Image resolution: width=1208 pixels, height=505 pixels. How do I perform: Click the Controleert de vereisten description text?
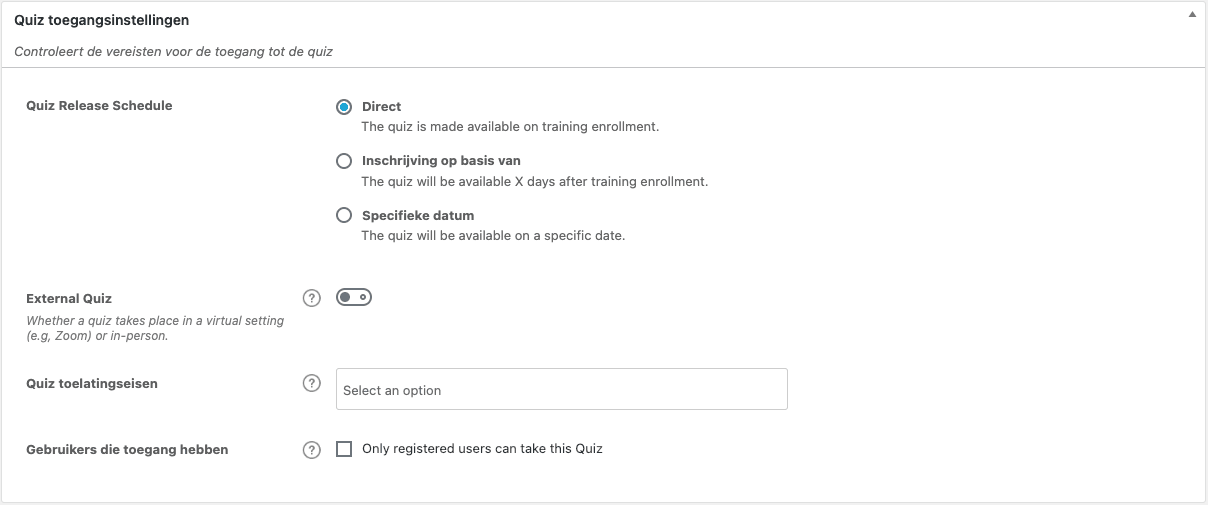173,52
